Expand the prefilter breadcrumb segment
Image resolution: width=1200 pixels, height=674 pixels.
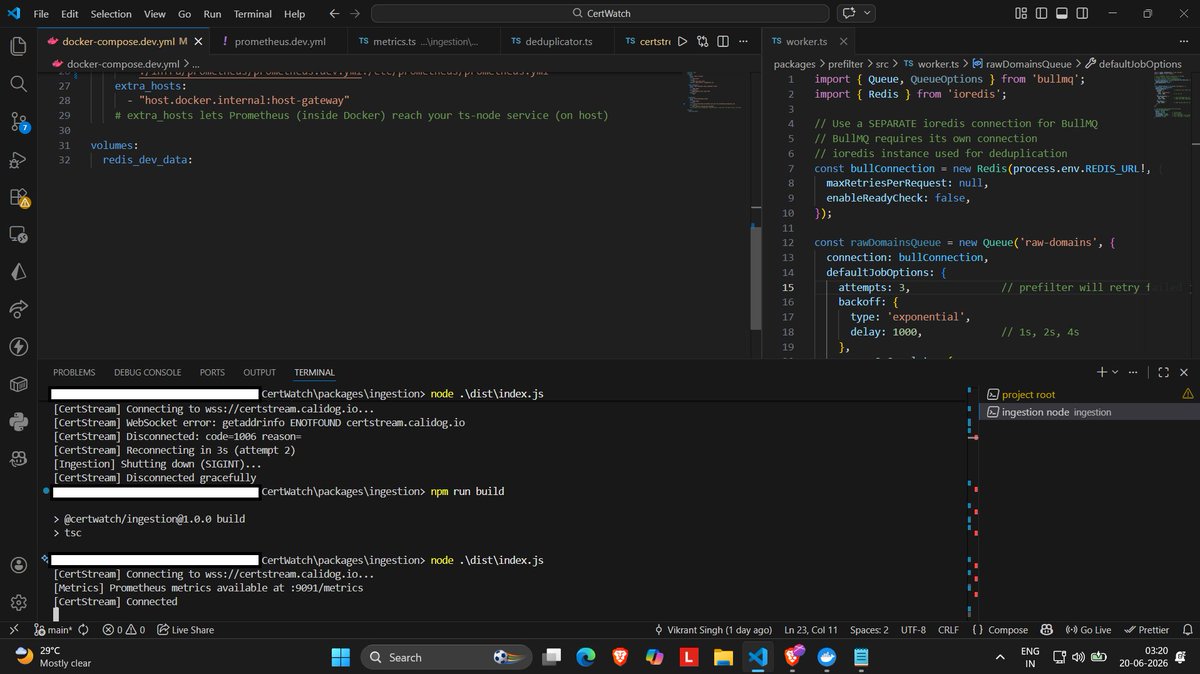click(x=846, y=63)
